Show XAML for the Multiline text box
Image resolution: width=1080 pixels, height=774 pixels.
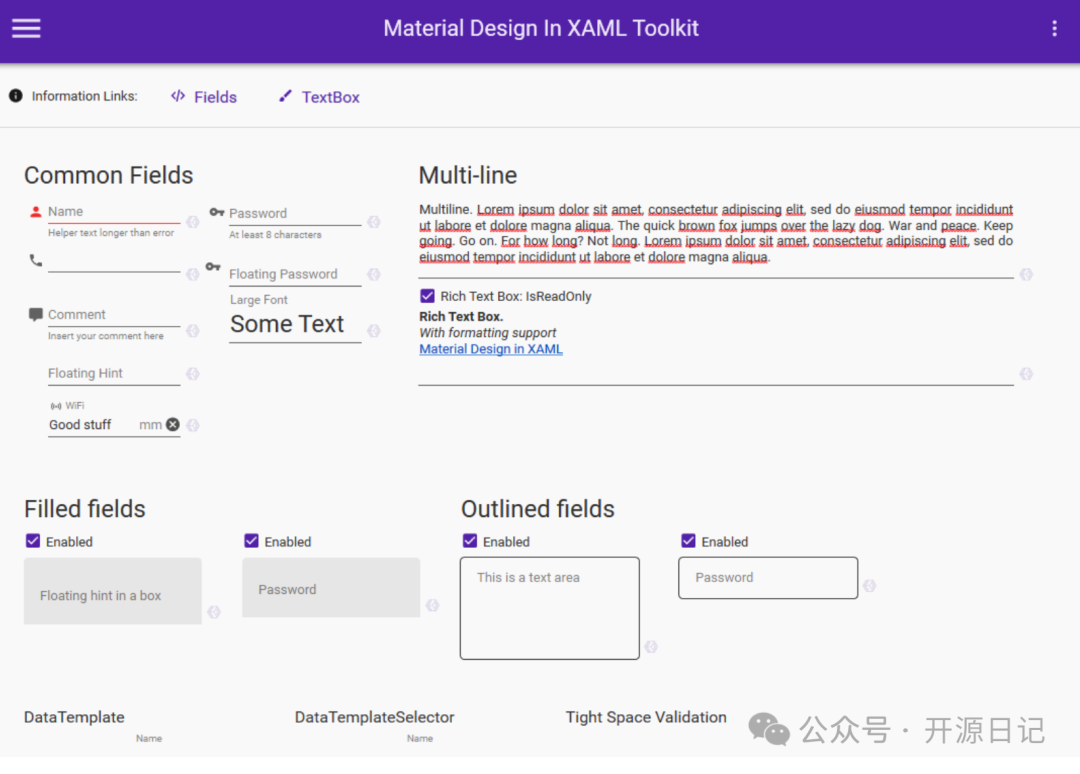[1026, 274]
